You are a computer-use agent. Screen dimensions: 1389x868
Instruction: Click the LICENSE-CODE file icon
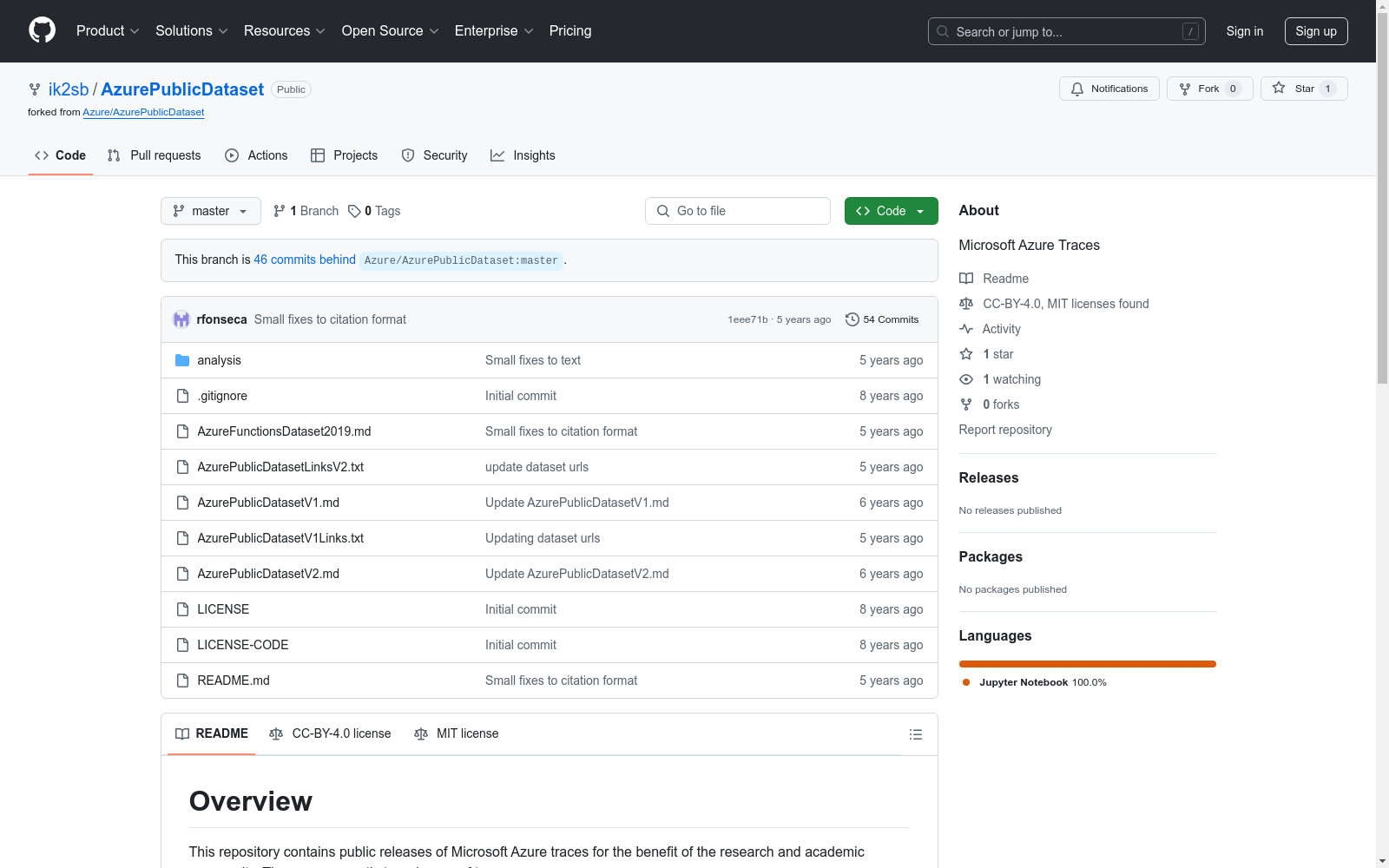tap(182, 645)
